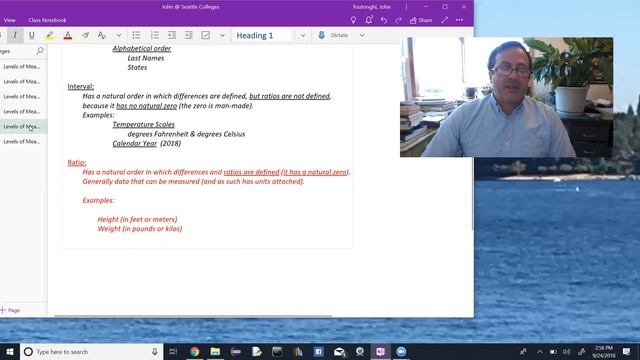Launch Chrome from the taskbar
This screenshot has width=640, height=360.
click(195, 351)
